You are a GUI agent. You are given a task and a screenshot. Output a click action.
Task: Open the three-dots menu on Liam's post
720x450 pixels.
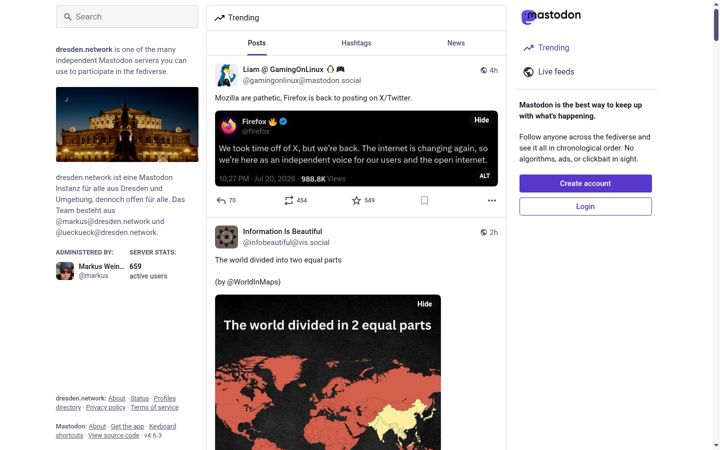click(492, 201)
